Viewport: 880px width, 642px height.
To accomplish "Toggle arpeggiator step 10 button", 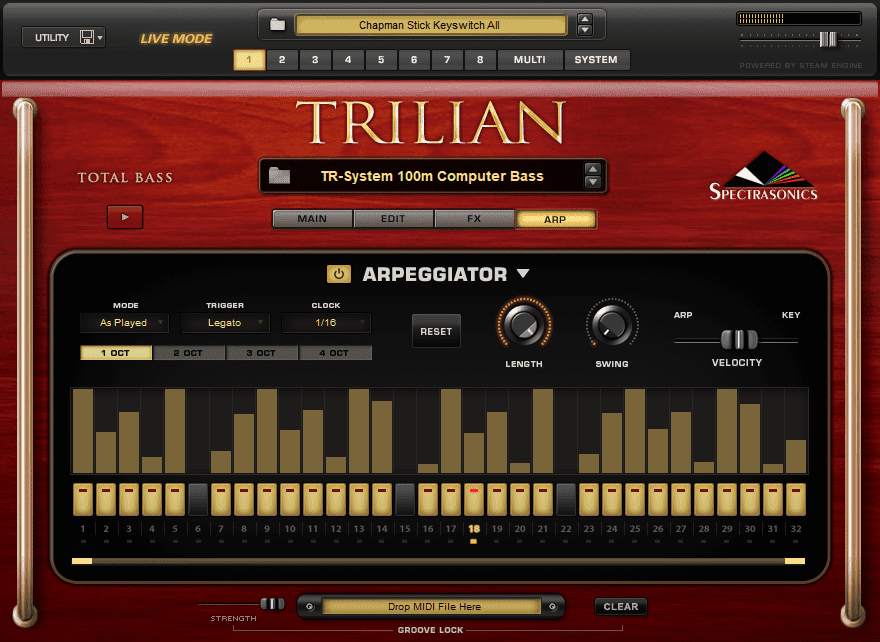I will pyautogui.click(x=290, y=499).
